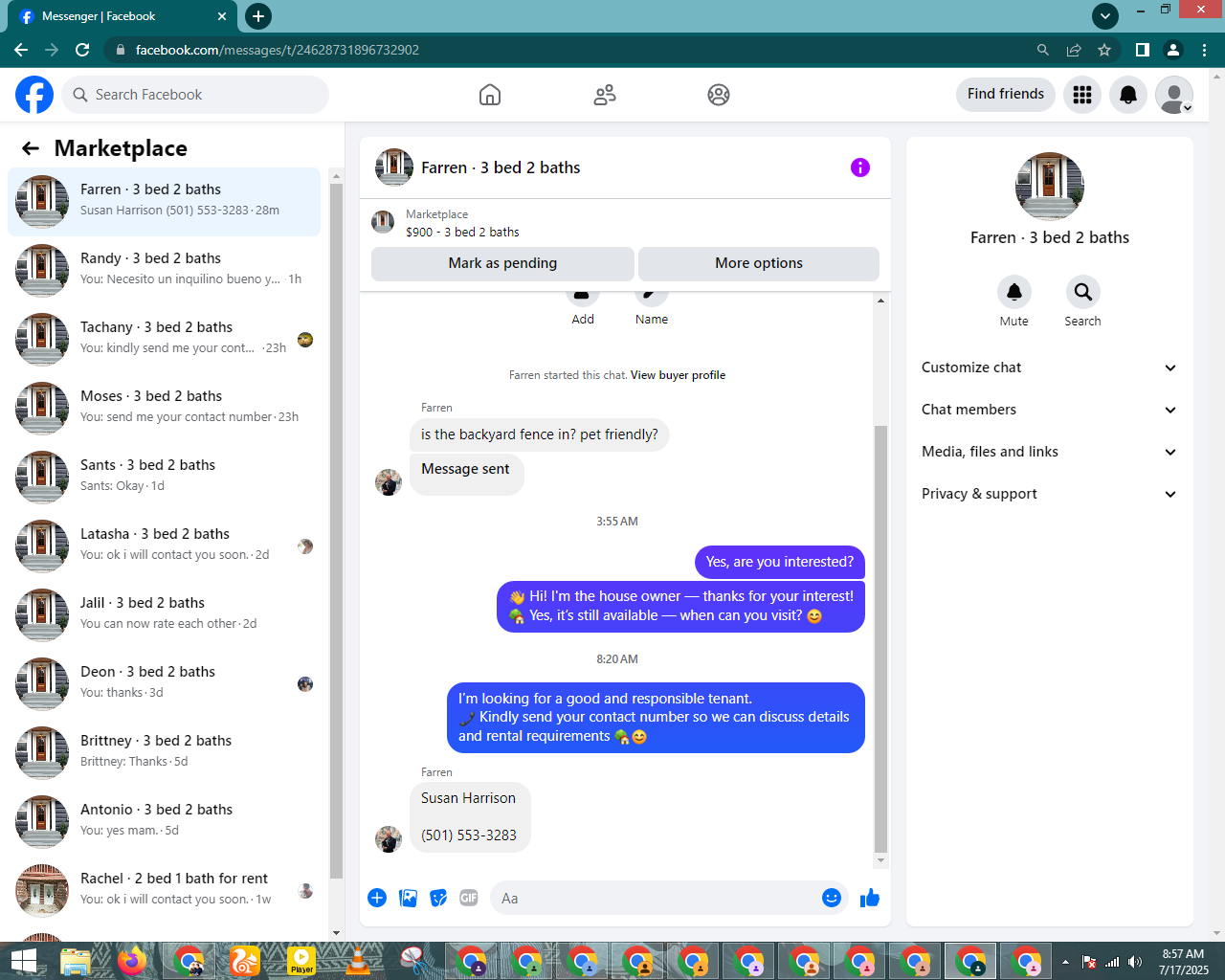Image resolution: width=1225 pixels, height=980 pixels.
Task: Share this page from the address bar
Action: (1074, 50)
